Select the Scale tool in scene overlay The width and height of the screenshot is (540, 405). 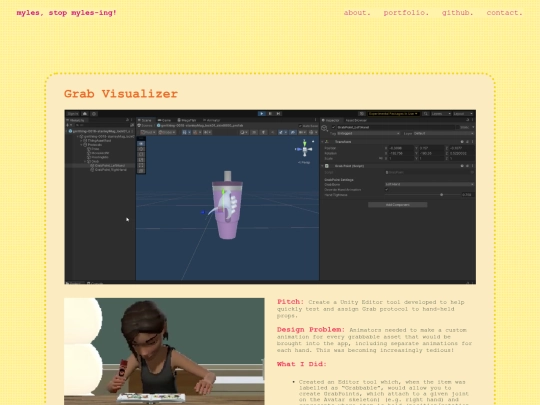141,160
